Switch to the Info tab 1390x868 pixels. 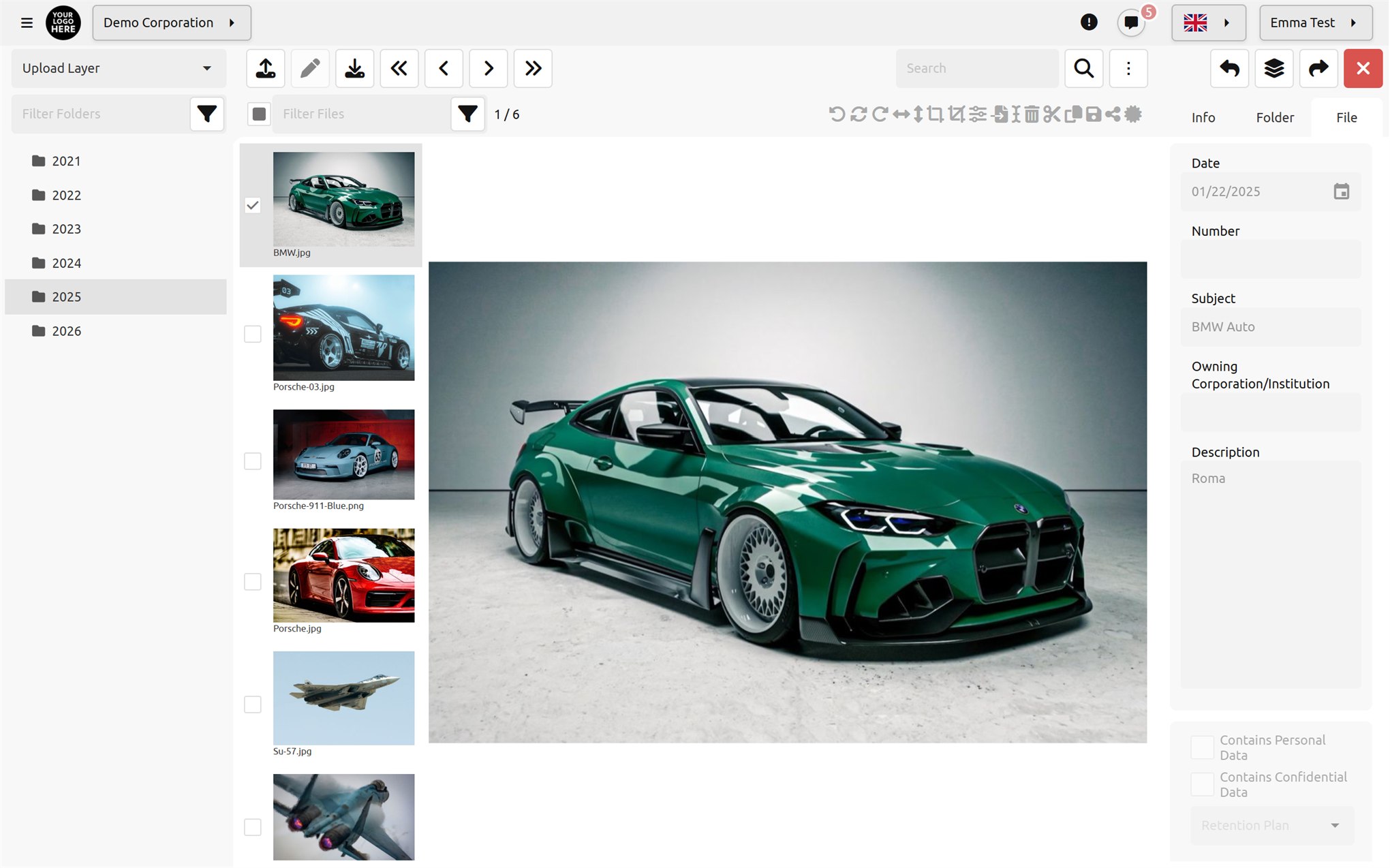(1203, 117)
